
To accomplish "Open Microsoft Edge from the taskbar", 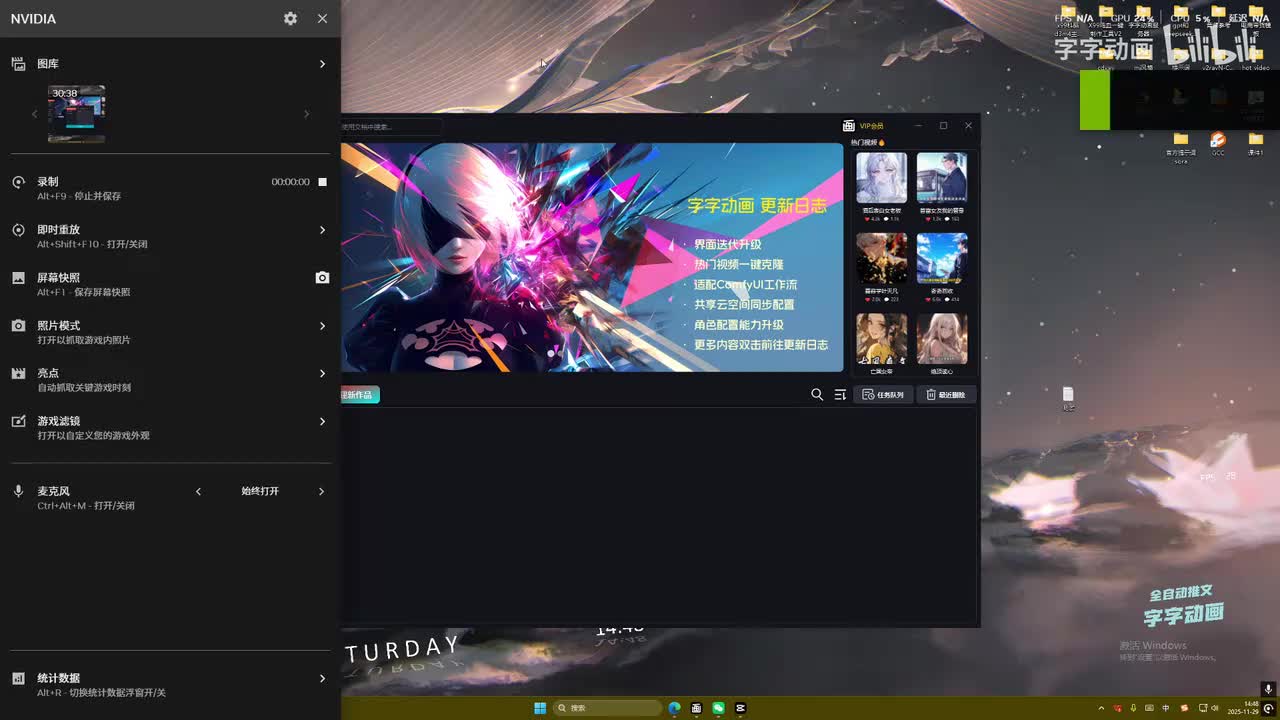I will click(x=674, y=708).
